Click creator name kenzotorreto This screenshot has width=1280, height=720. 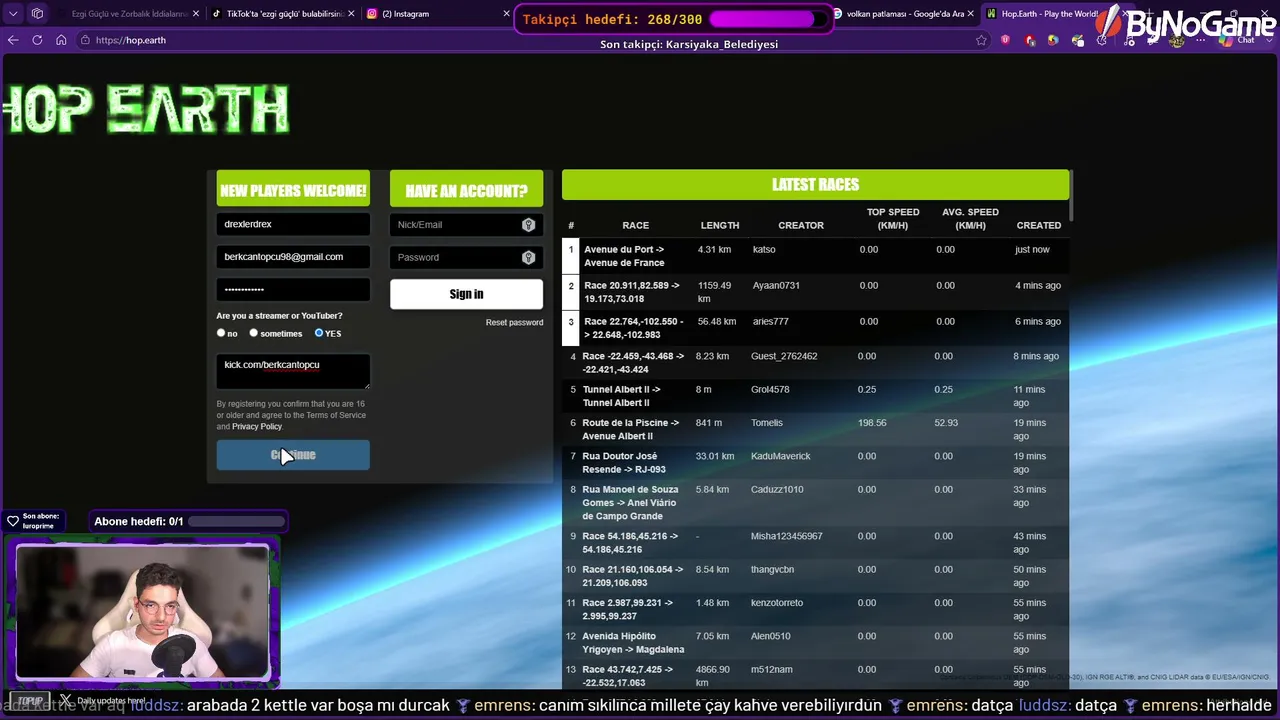(777, 603)
